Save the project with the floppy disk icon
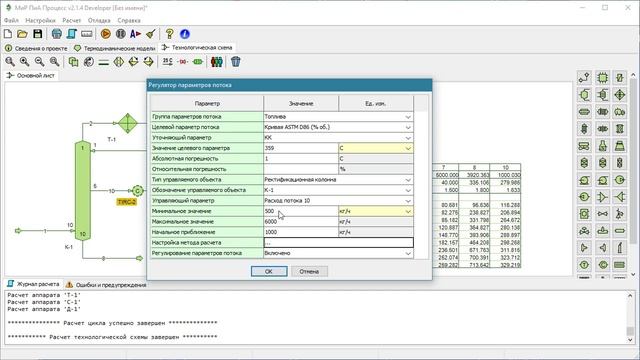The height and width of the screenshot is (360, 640). 38,34
